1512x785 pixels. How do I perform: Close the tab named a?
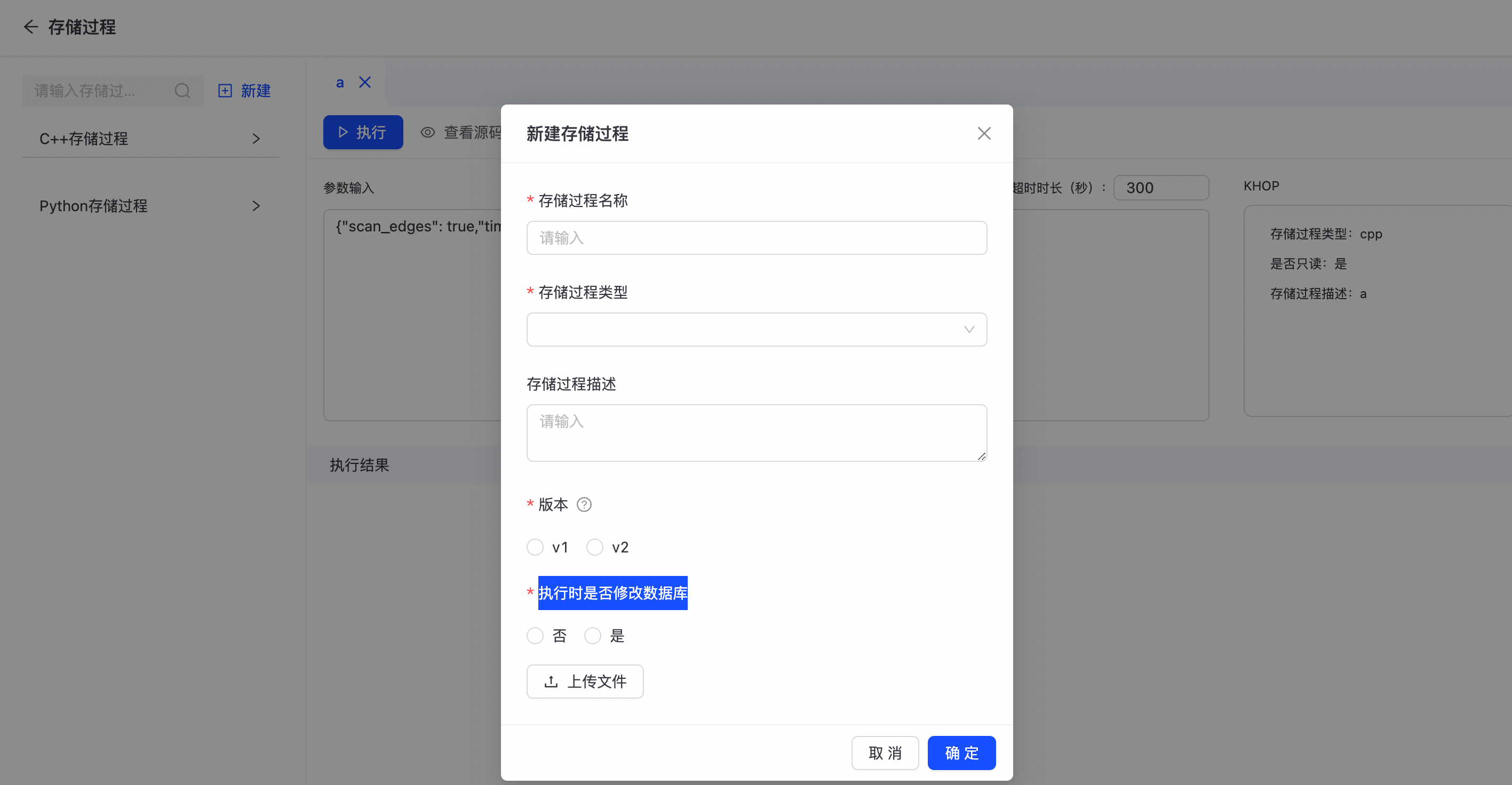click(365, 82)
